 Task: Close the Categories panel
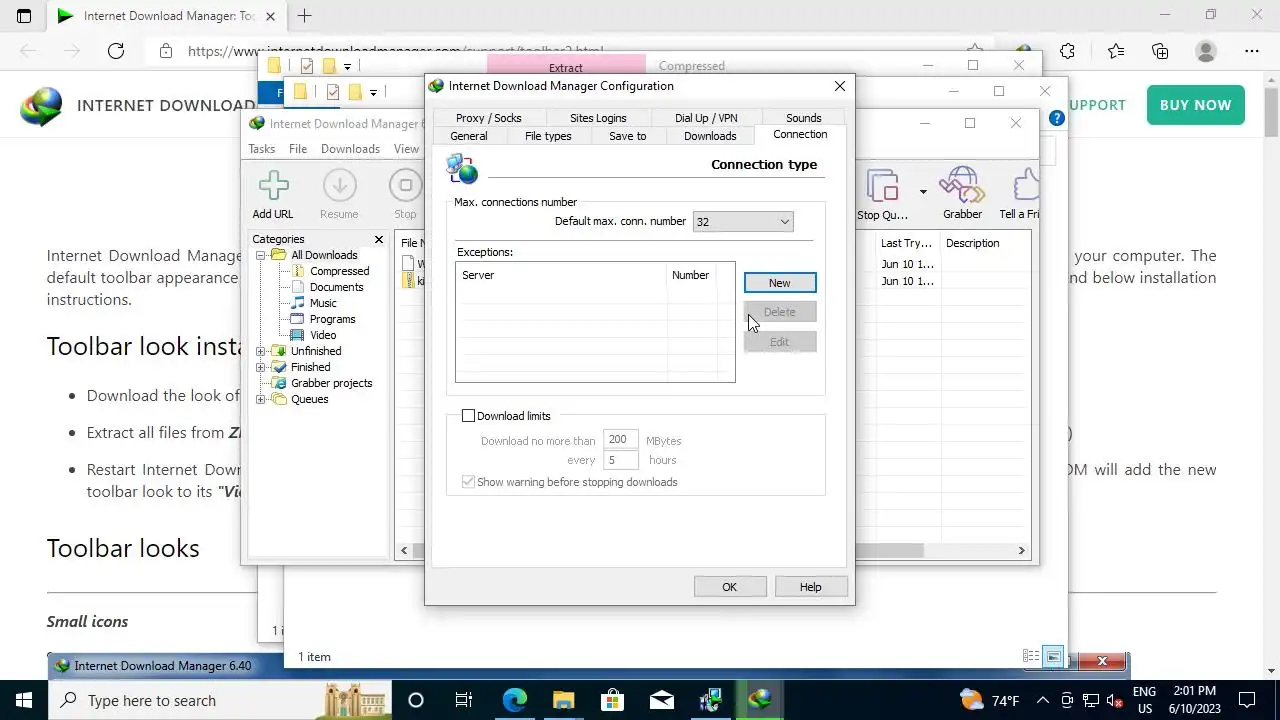(379, 240)
